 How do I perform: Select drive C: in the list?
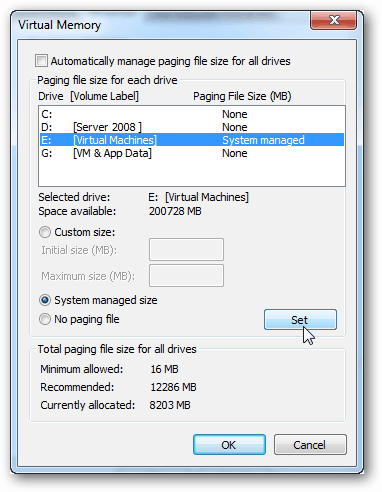pyautogui.click(x=192, y=114)
